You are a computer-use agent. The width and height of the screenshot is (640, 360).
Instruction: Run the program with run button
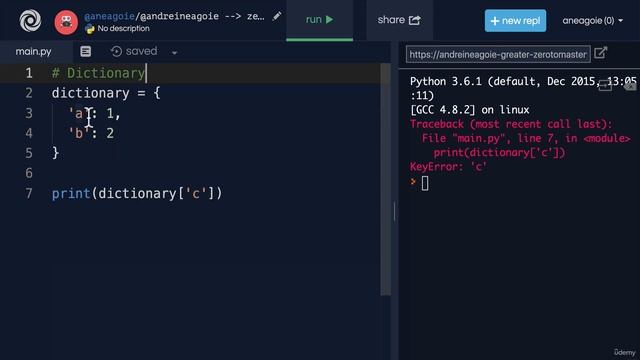[x=319, y=20]
